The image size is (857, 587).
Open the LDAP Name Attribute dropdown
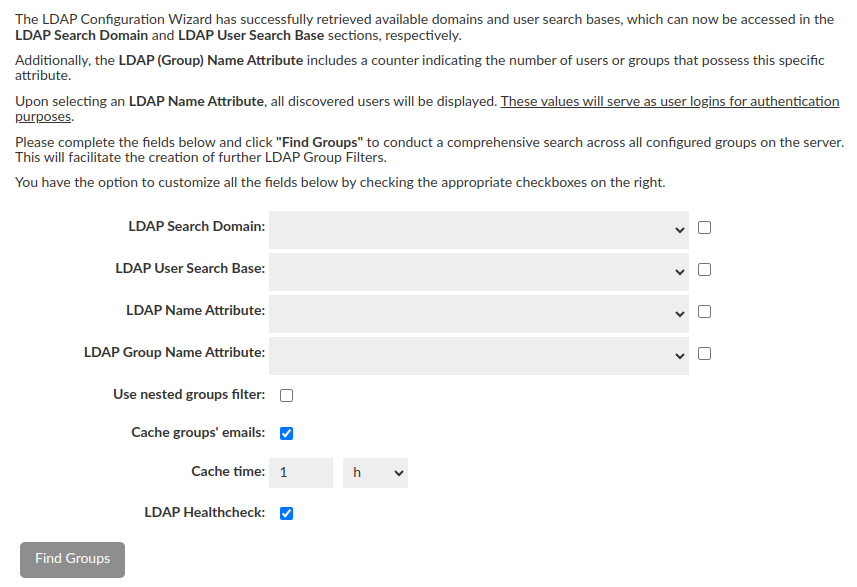point(478,313)
